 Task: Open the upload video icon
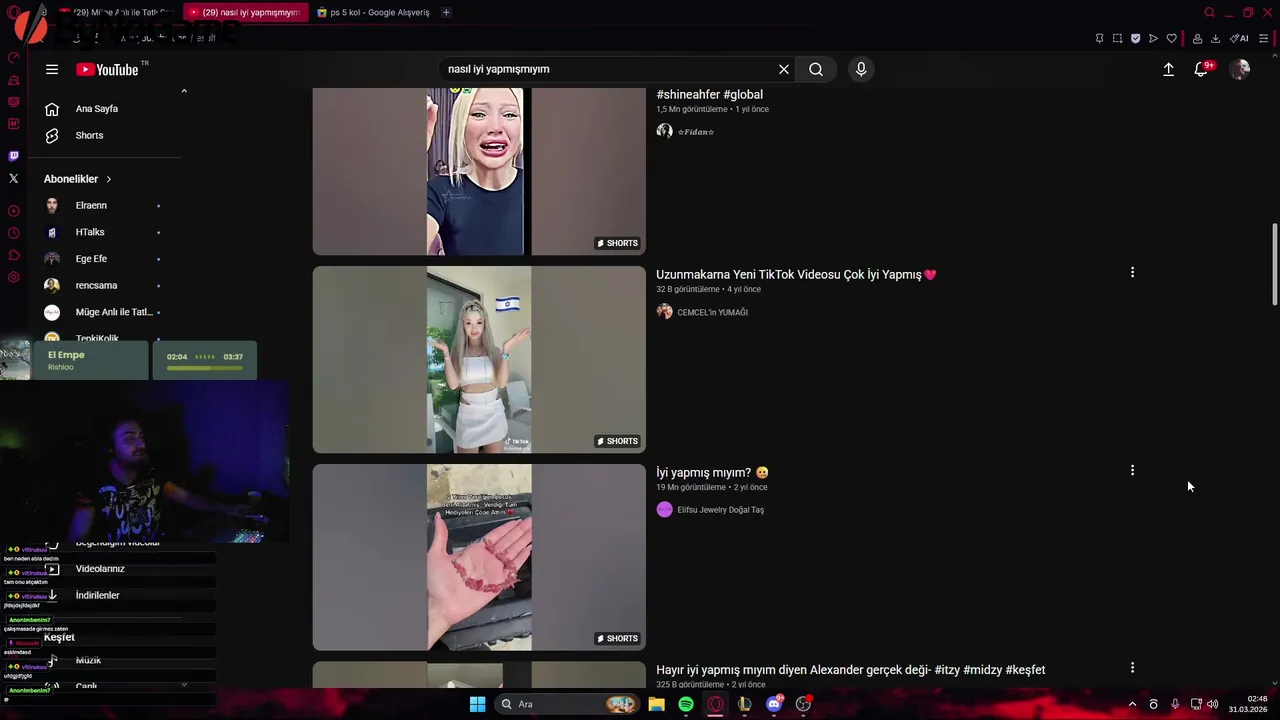[1168, 69]
